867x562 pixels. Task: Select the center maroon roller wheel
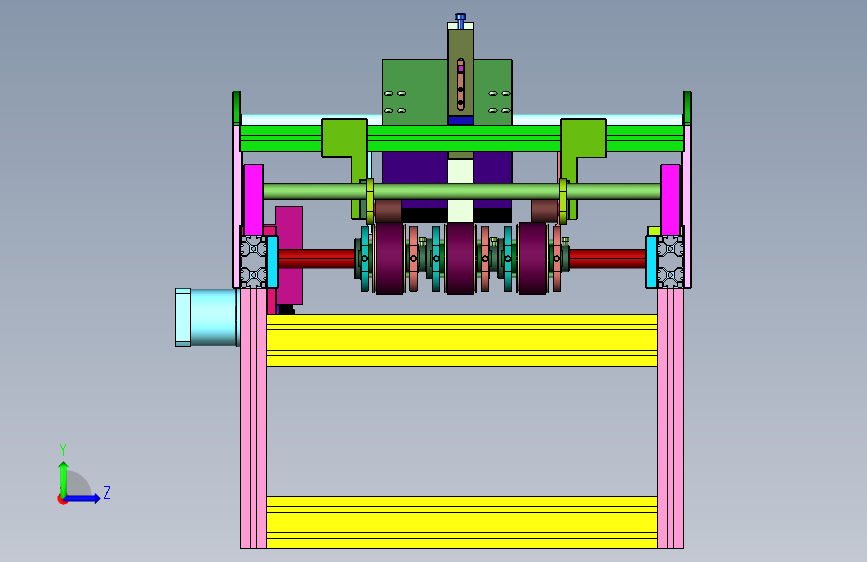click(461, 258)
